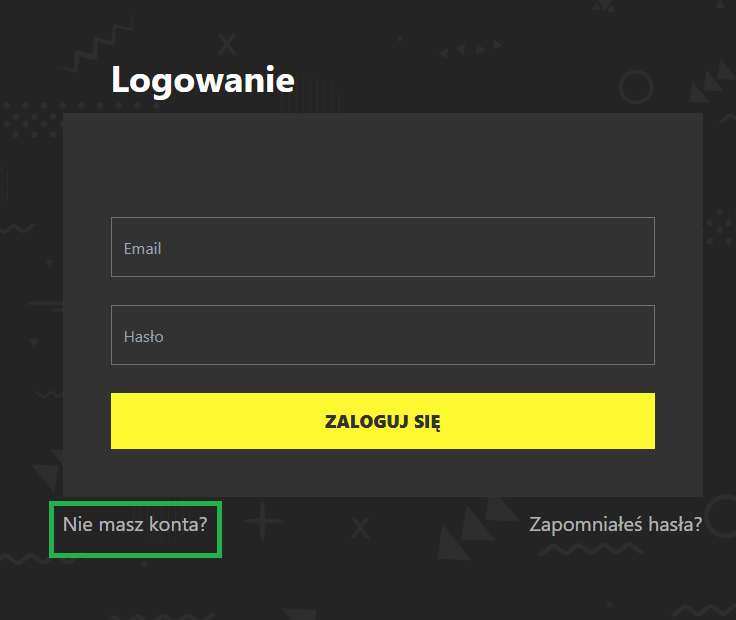Click the ZALOGUJ SIĘ label text
736x620 pixels.
[383, 421]
